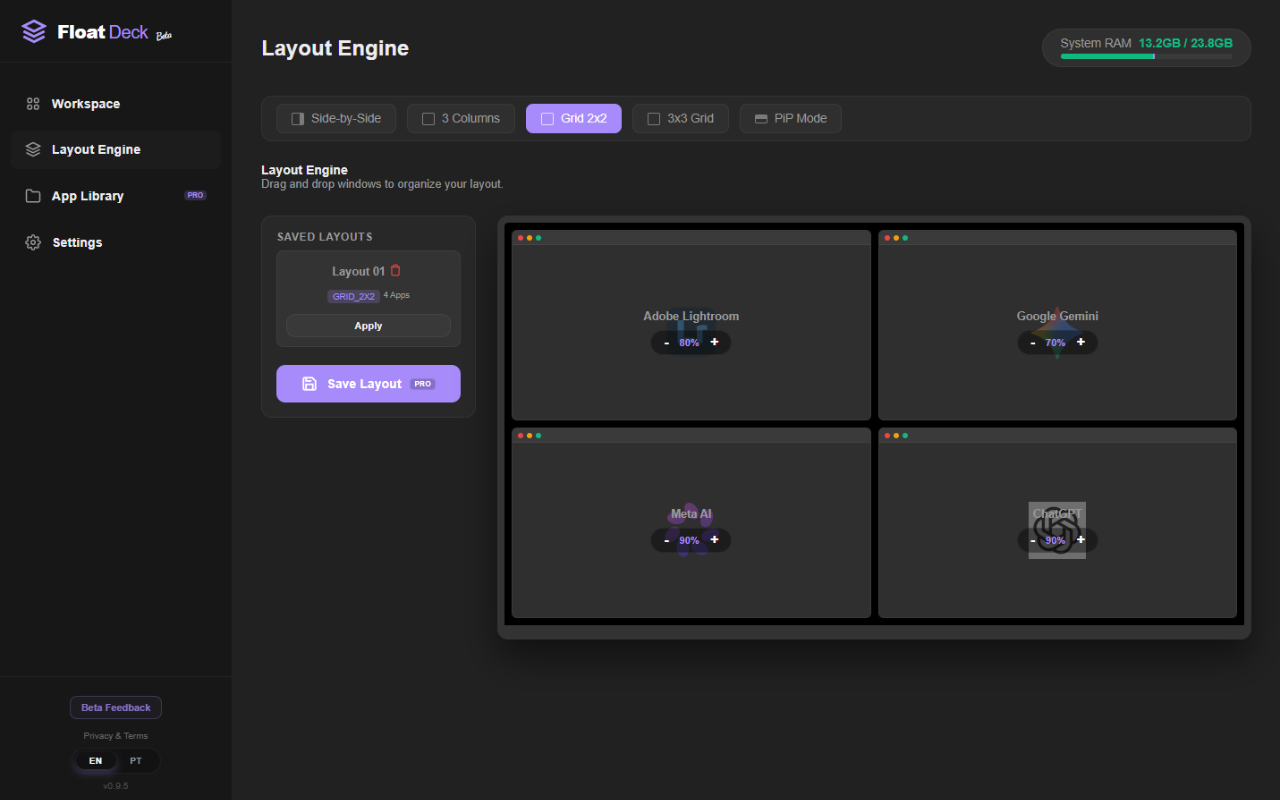
Task: Open the Beta Feedback form
Action: 116,708
